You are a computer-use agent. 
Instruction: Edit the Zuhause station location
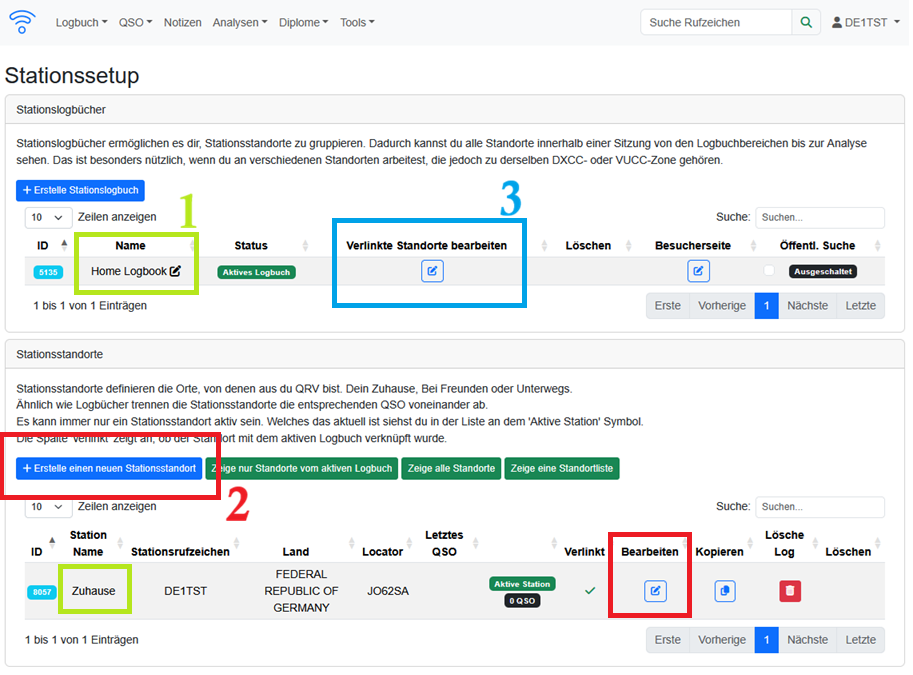tap(655, 591)
